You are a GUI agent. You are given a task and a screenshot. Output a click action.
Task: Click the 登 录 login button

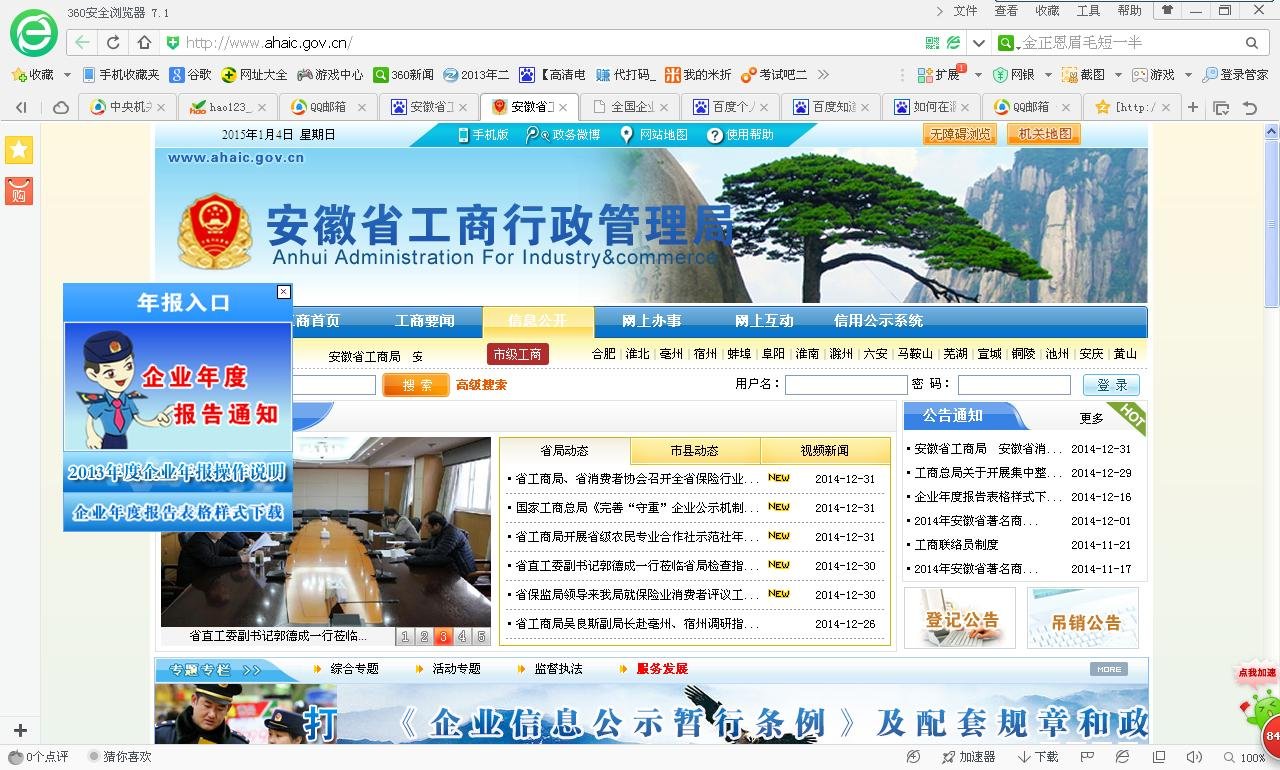tap(1110, 384)
